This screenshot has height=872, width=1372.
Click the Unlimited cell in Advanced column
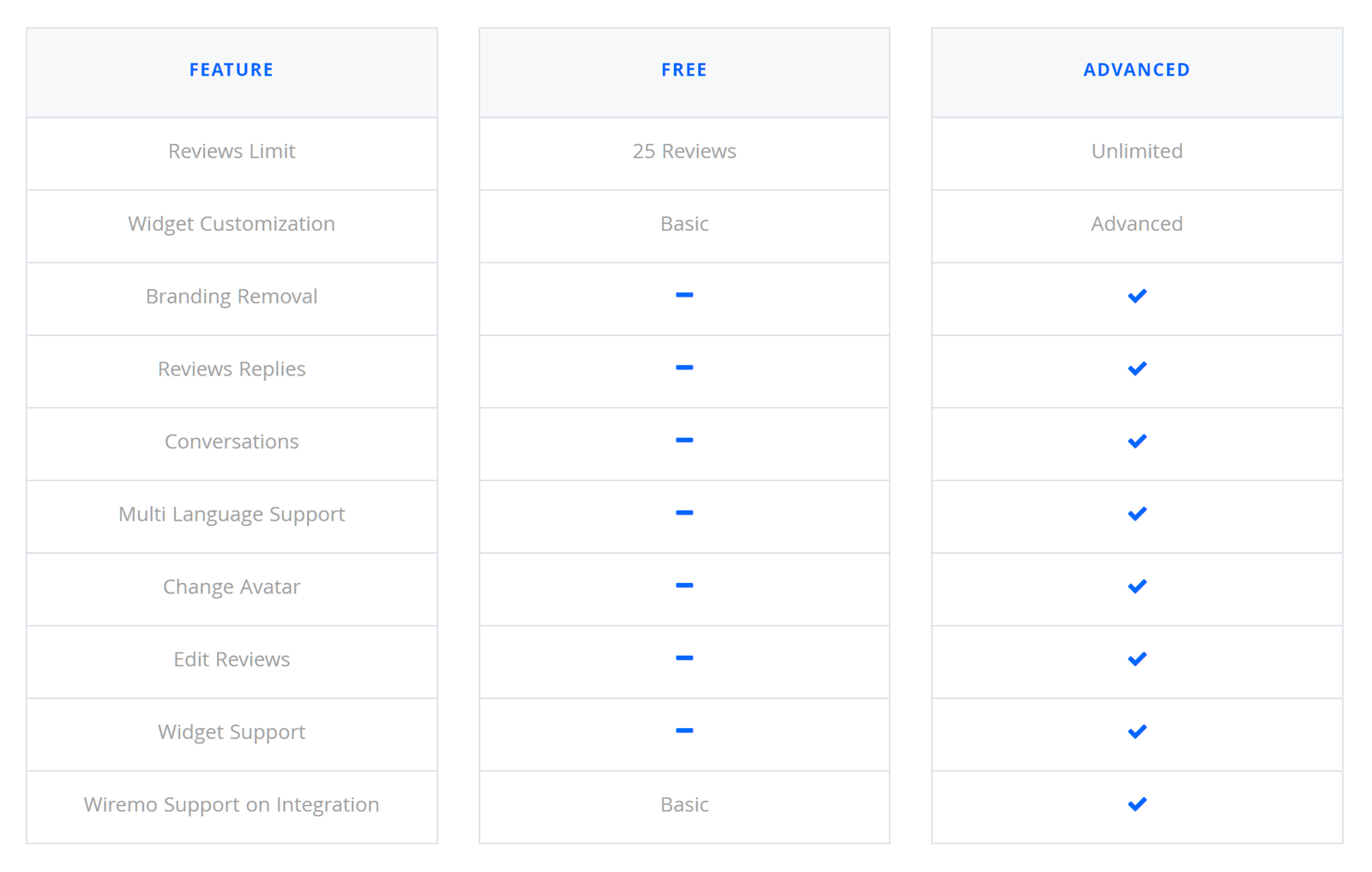click(x=1136, y=151)
